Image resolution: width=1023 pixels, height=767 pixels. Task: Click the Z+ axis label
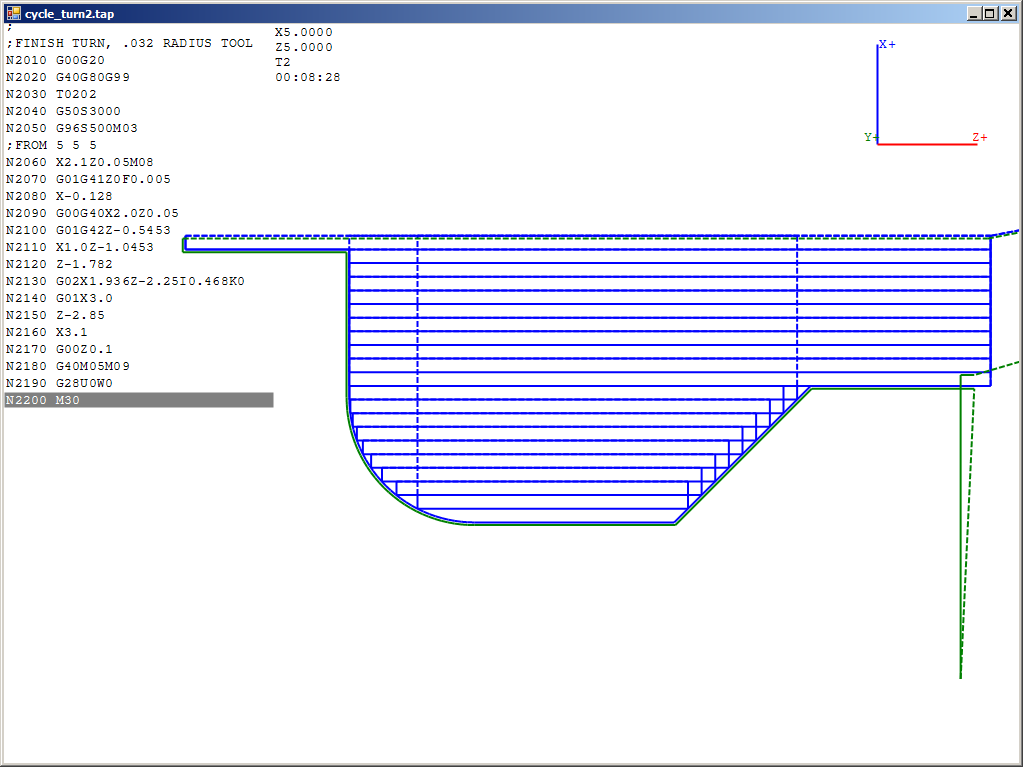[980, 137]
